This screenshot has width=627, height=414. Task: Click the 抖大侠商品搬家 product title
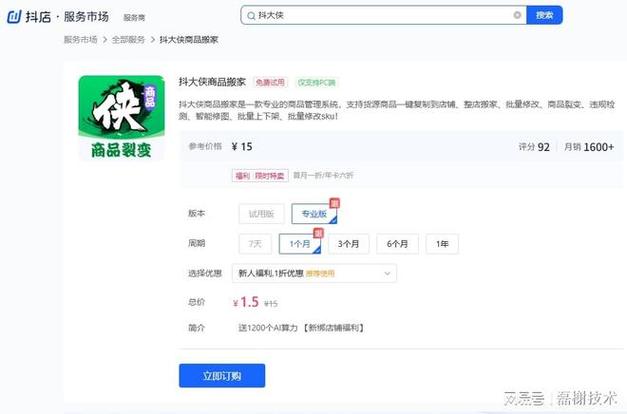point(212,82)
